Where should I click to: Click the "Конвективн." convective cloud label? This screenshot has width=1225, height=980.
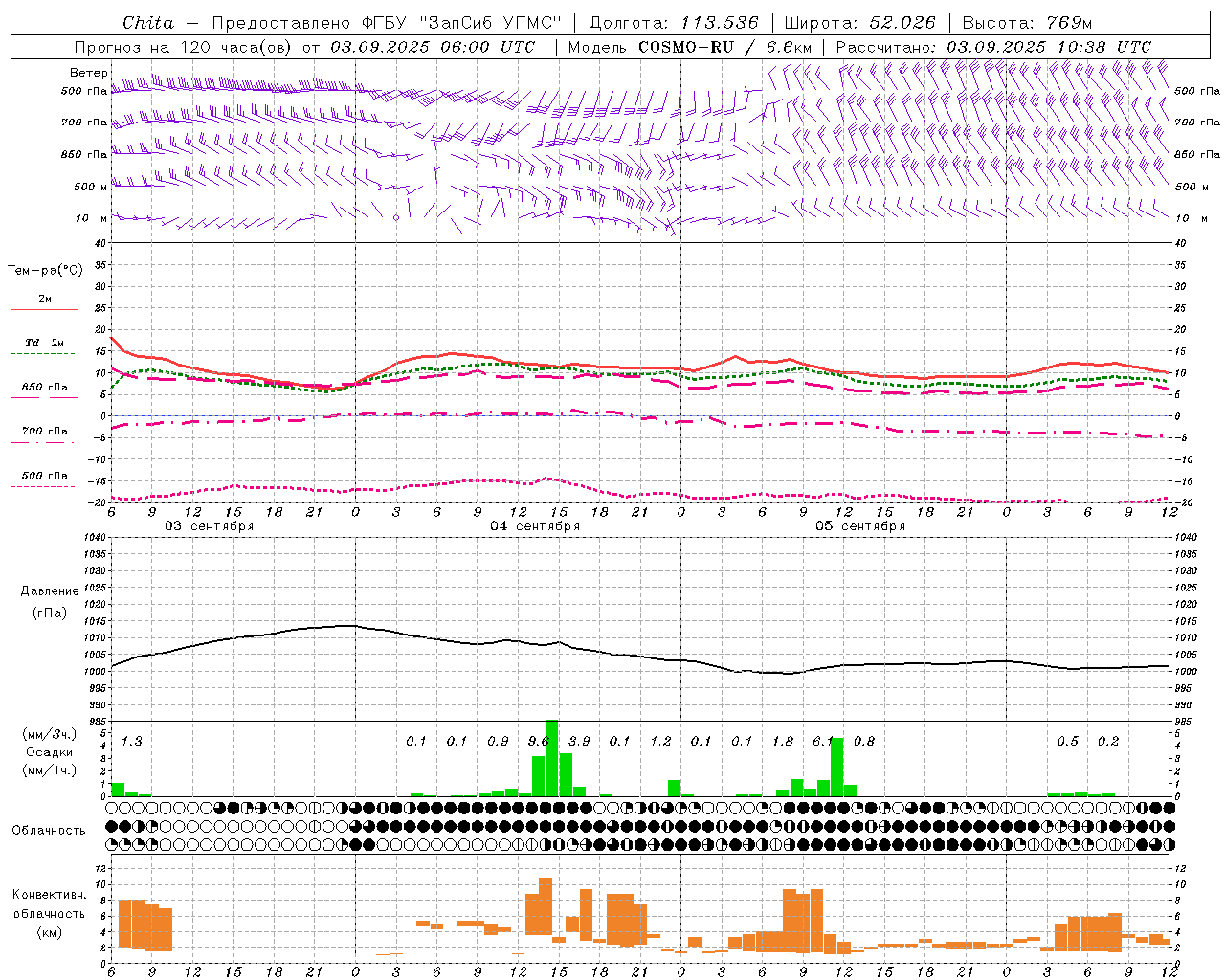pos(50,895)
